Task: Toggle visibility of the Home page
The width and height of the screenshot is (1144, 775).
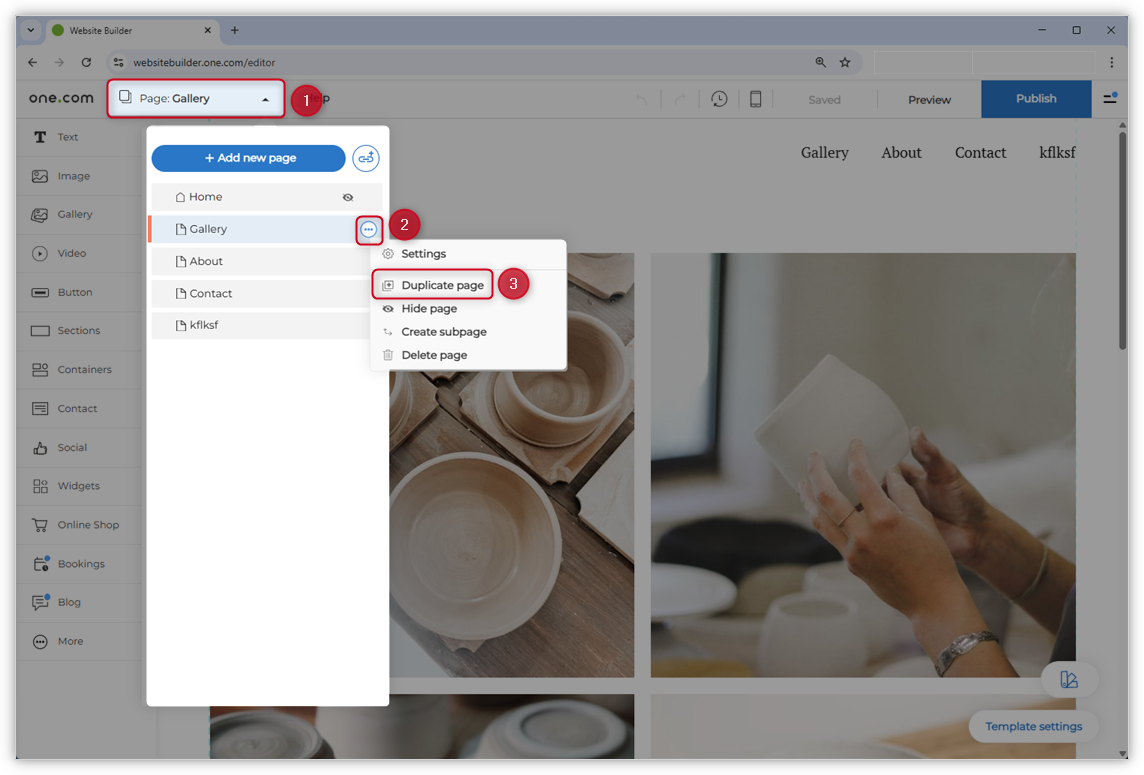Action: pos(348,197)
